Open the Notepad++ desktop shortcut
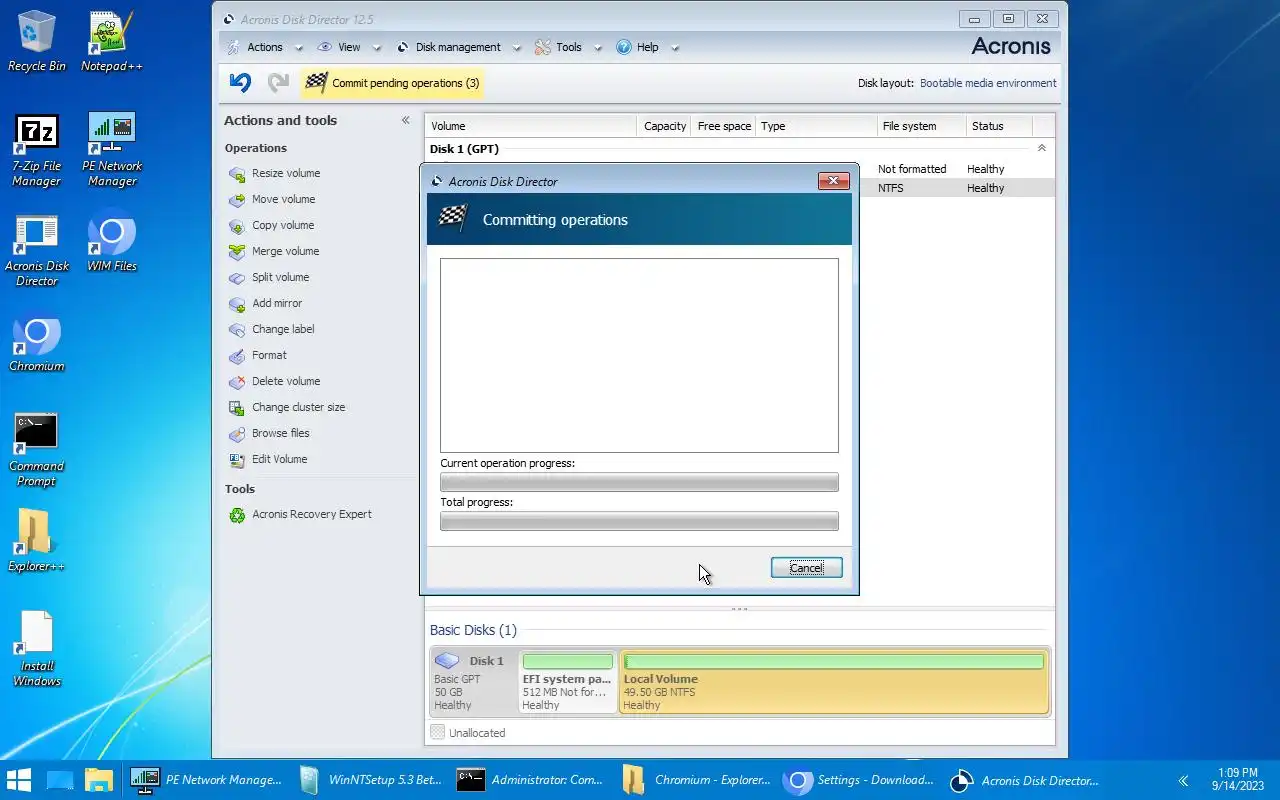Image resolution: width=1280 pixels, height=800 pixels. click(x=112, y=41)
